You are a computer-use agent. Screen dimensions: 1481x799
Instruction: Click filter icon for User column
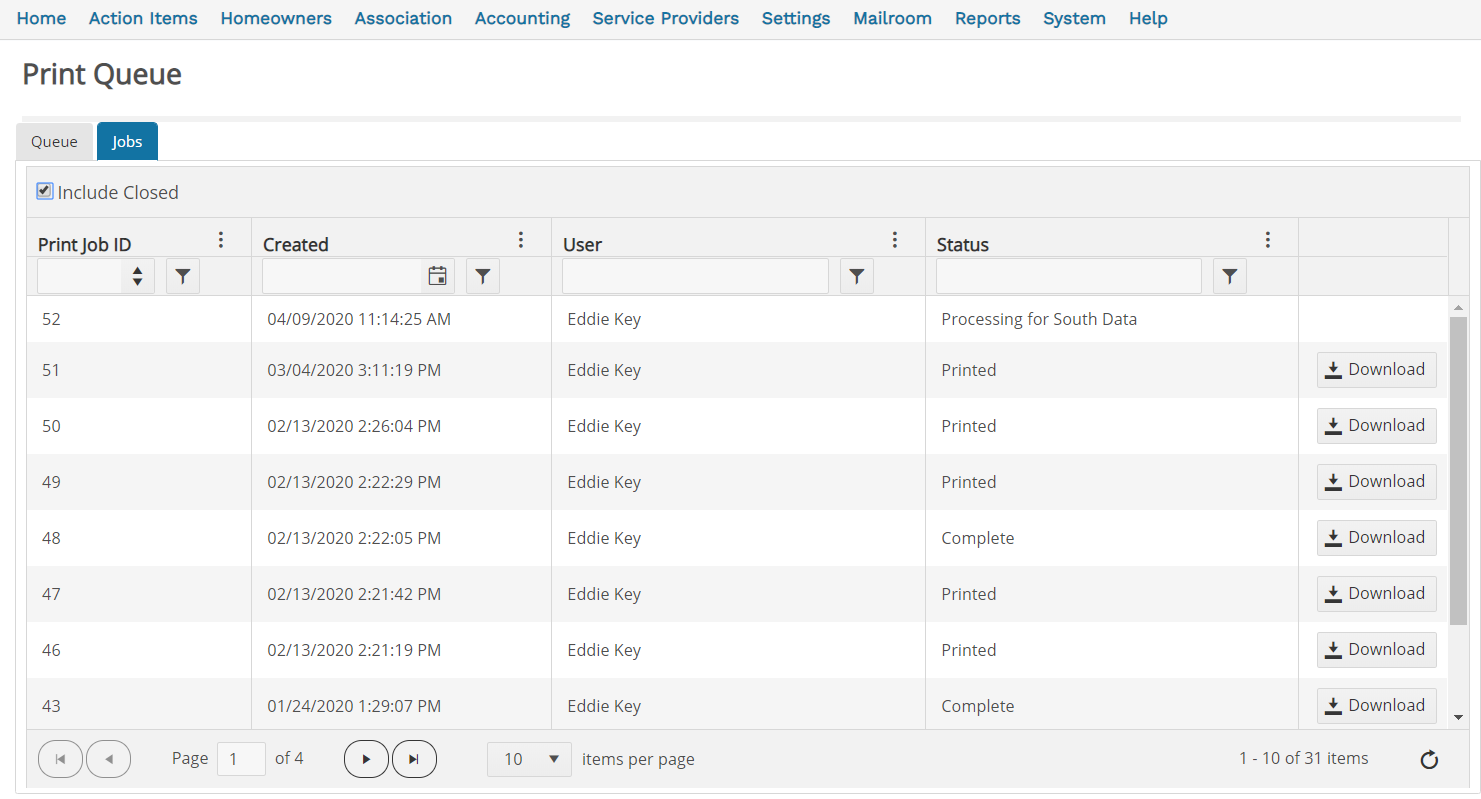click(857, 276)
